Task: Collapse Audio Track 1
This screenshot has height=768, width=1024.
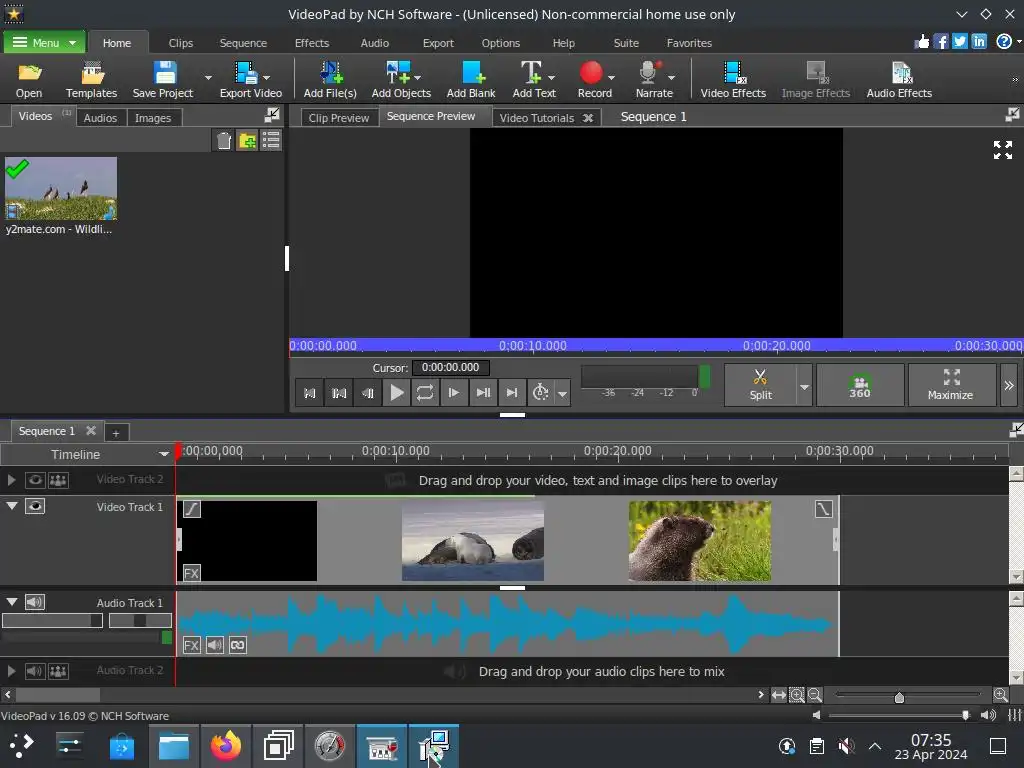Action: point(12,601)
